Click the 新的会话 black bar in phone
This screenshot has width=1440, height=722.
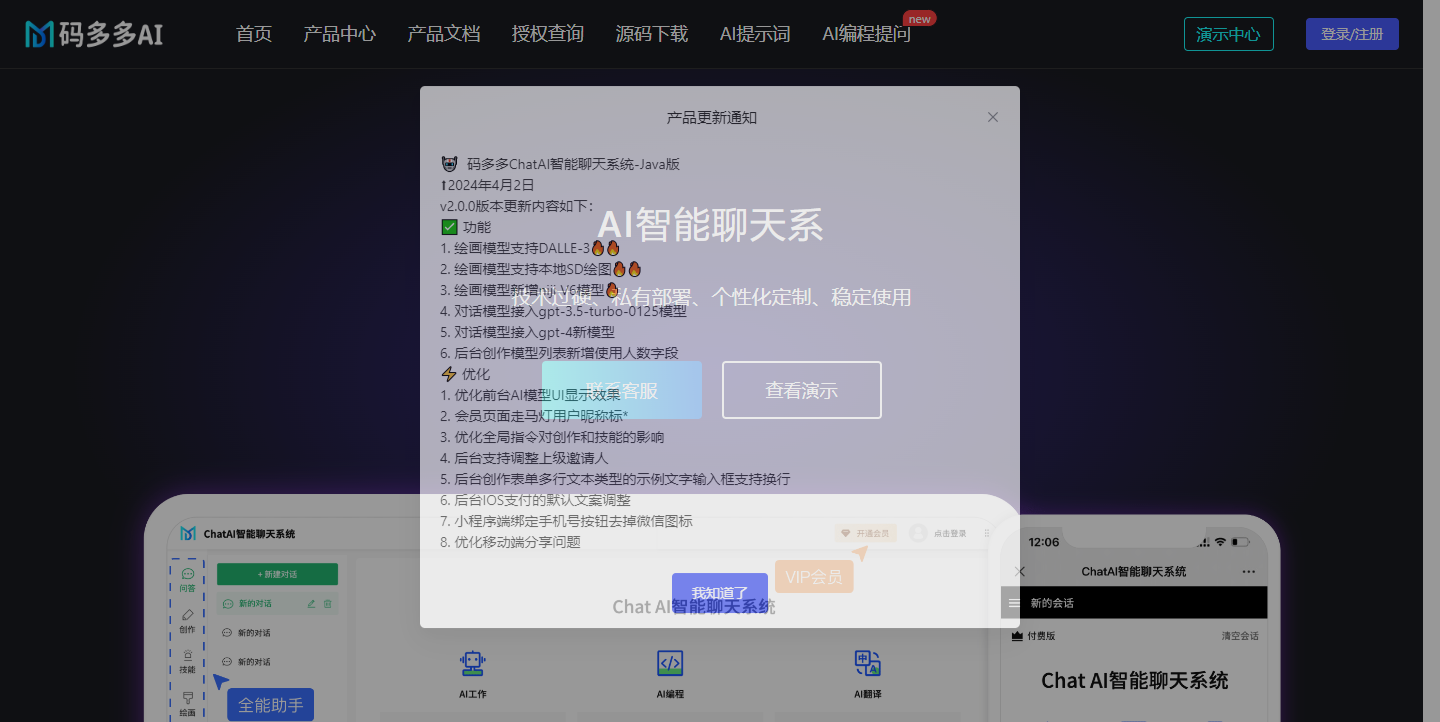(x=1134, y=603)
